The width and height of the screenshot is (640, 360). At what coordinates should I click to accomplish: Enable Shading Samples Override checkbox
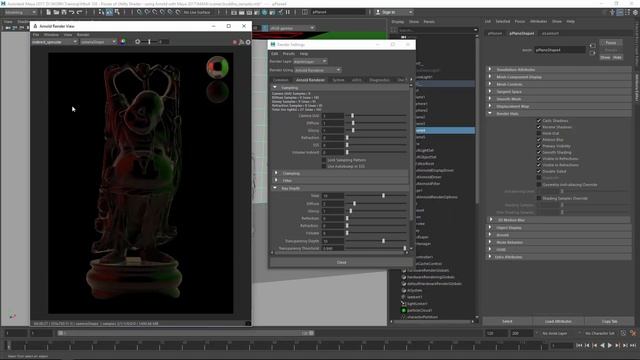[539, 198]
